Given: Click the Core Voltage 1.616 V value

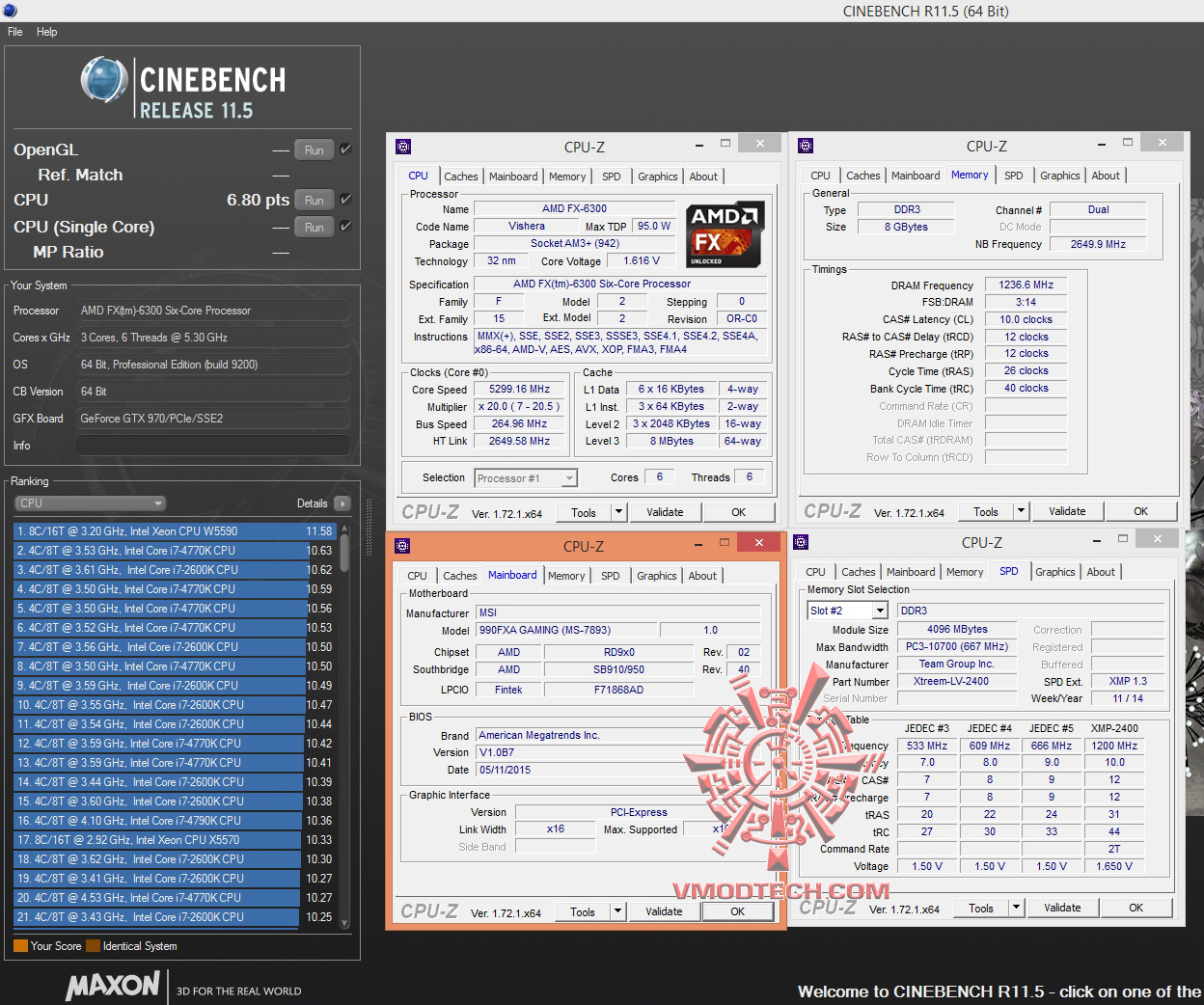Looking at the screenshot, I should 642,260.
